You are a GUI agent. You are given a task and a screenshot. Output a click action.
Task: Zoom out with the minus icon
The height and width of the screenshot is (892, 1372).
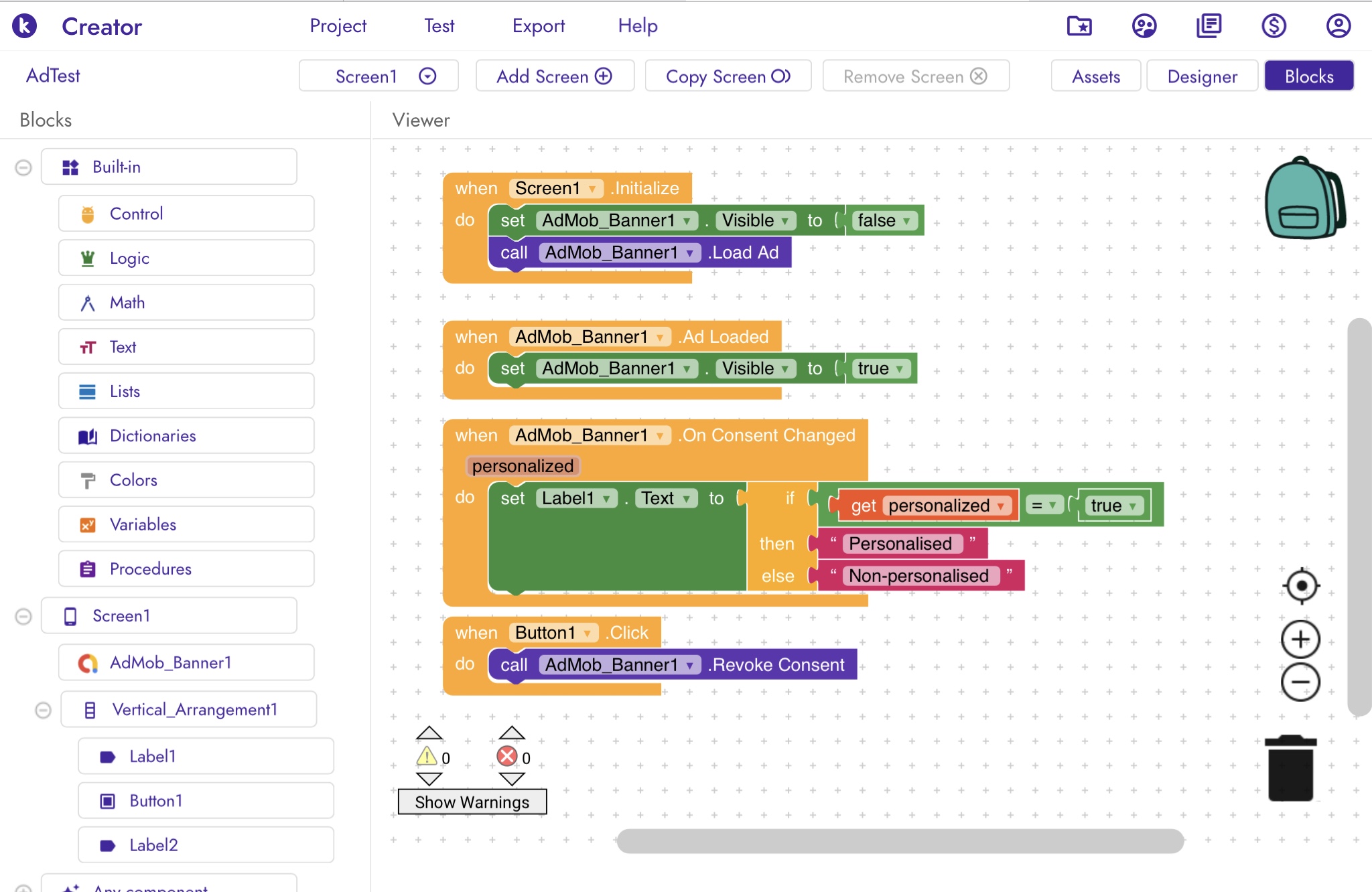point(1300,682)
